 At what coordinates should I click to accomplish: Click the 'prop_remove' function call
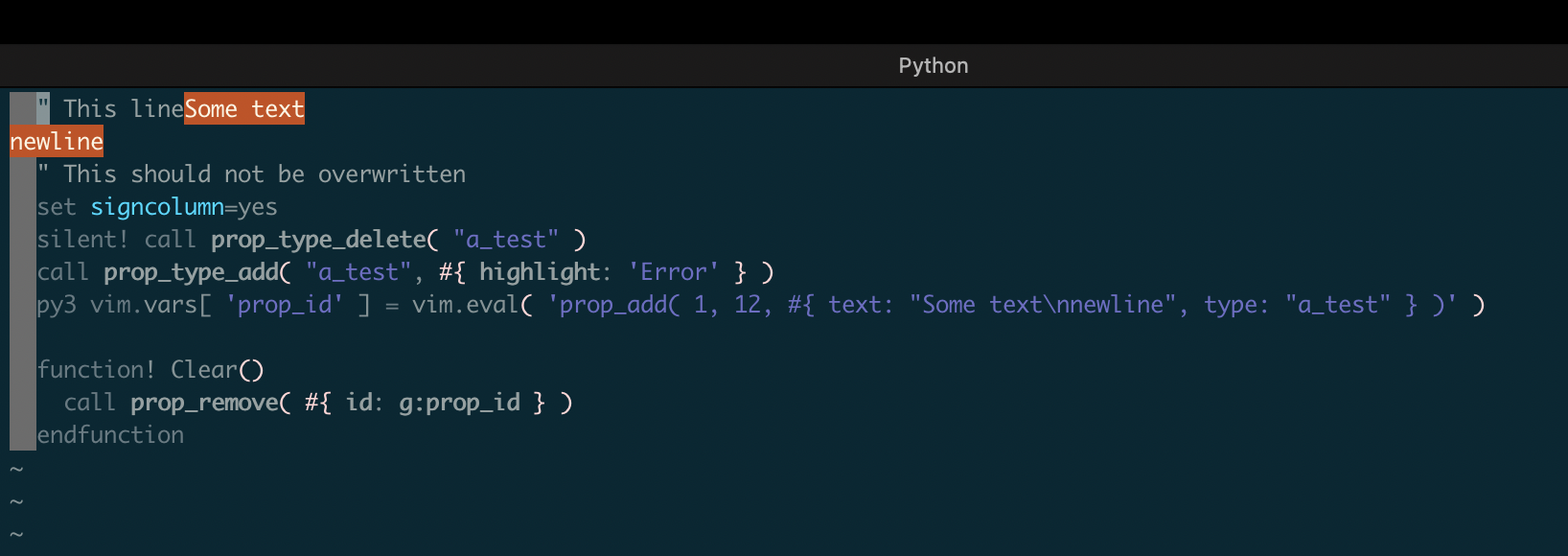pos(204,403)
